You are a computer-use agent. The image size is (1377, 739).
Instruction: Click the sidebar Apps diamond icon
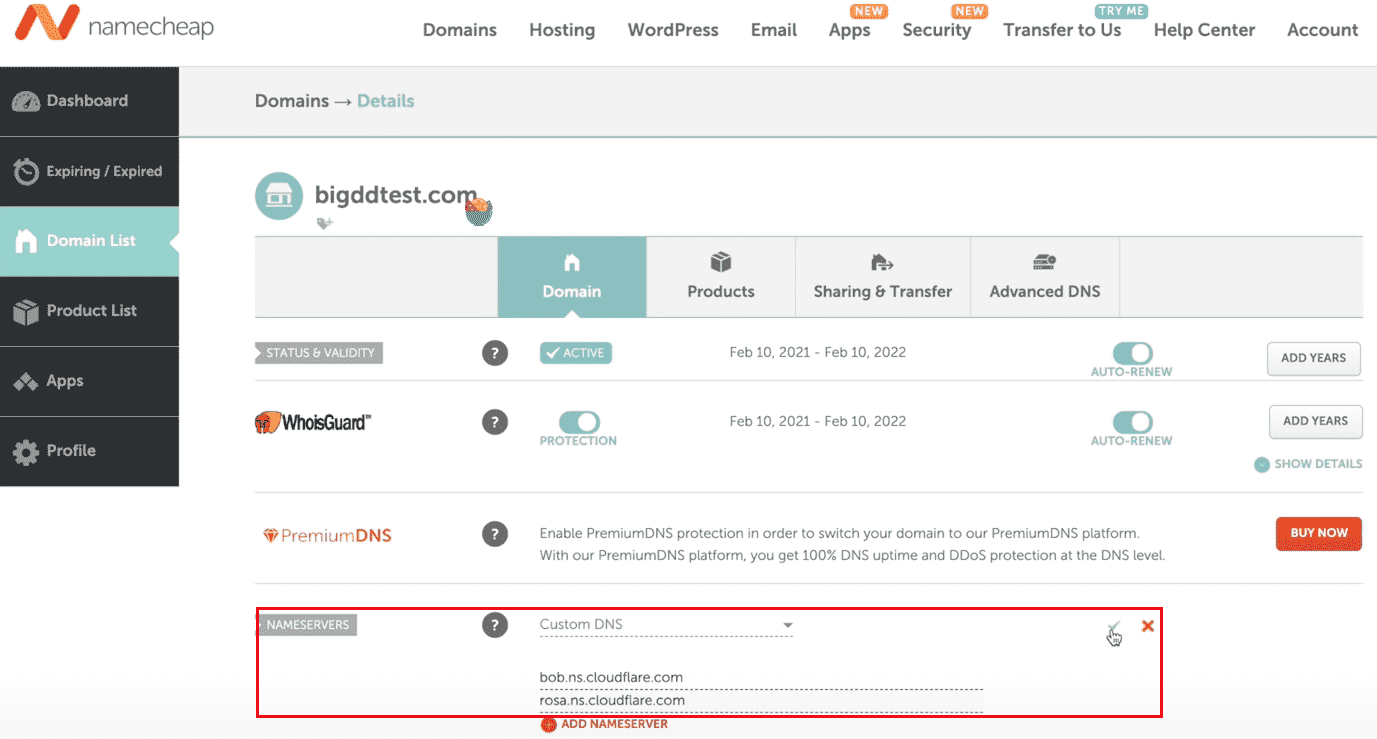point(26,381)
